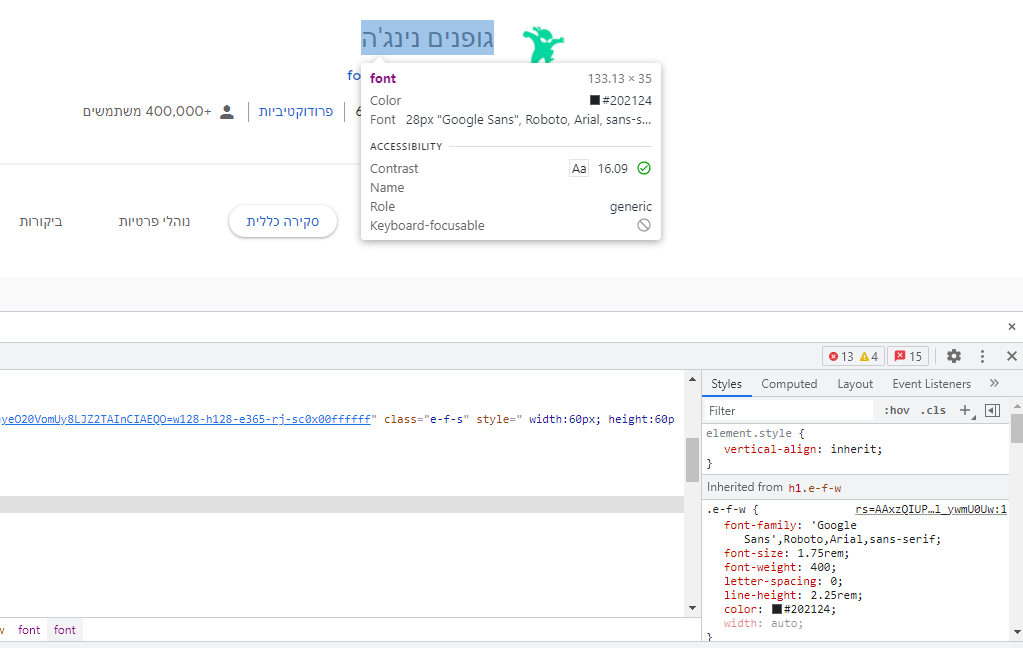
Task: Click Elements panel scrollbar thumb
Action: coord(692,459)
